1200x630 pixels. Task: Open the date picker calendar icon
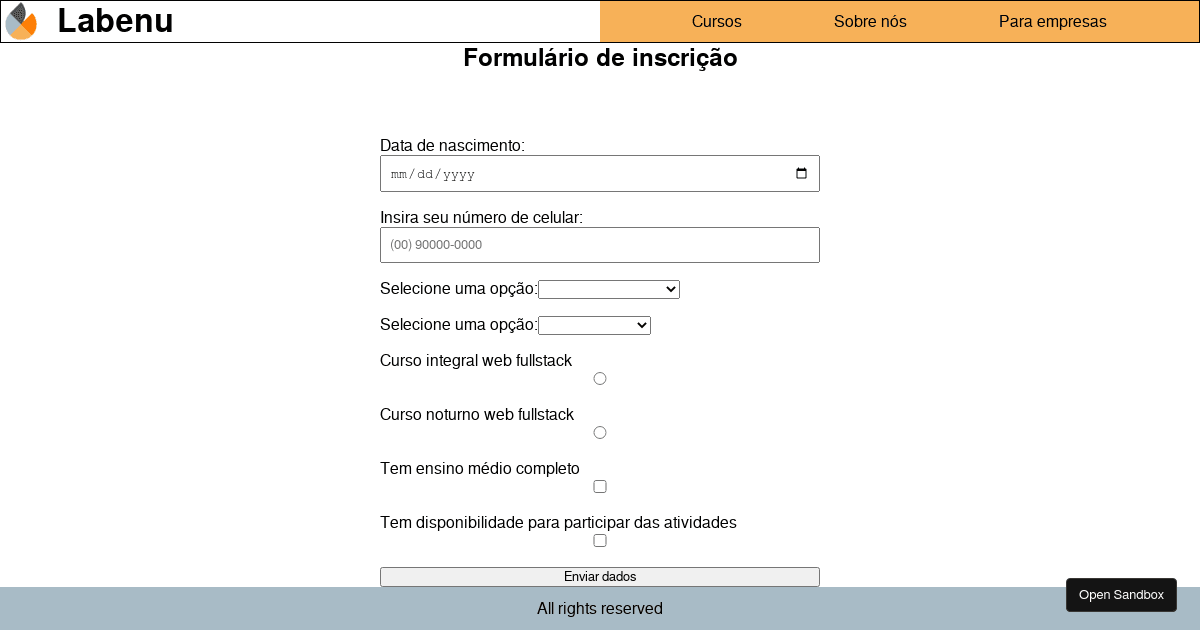pos(801,173)
